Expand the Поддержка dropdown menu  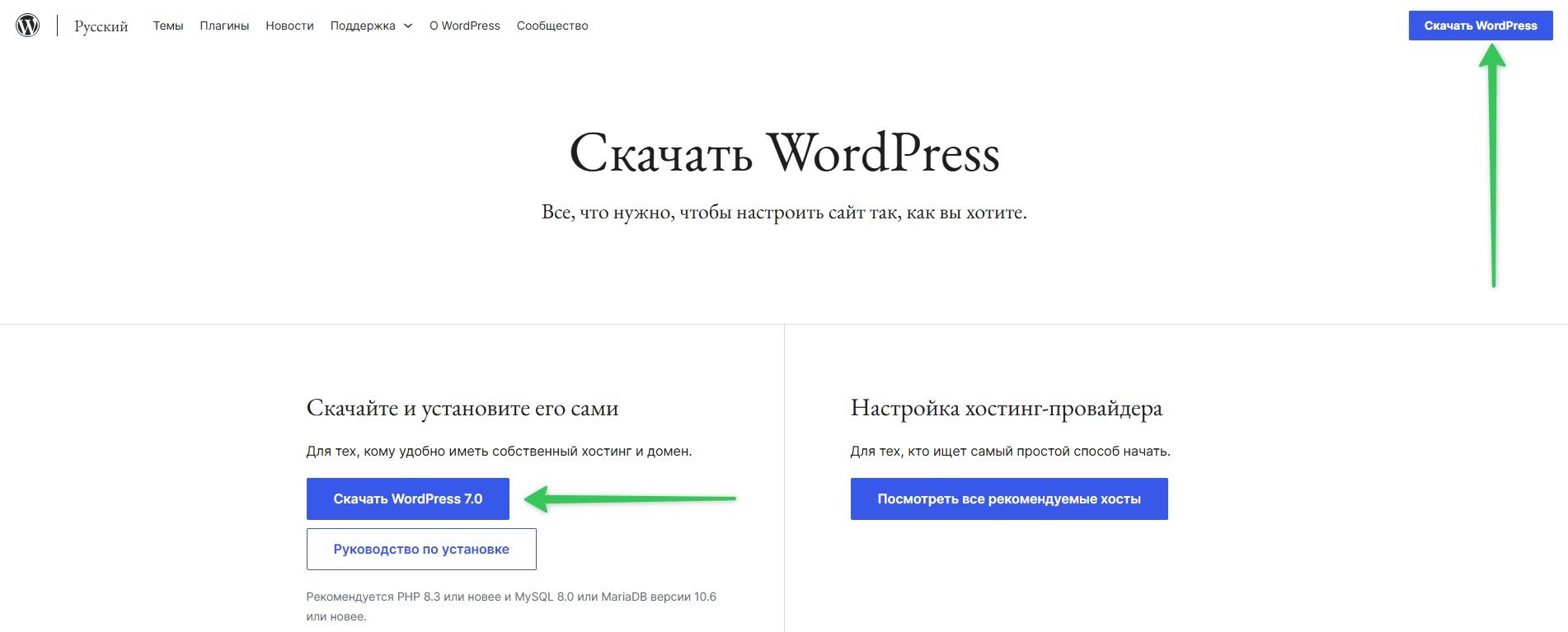pyautogui.click(x=371, y=26)
